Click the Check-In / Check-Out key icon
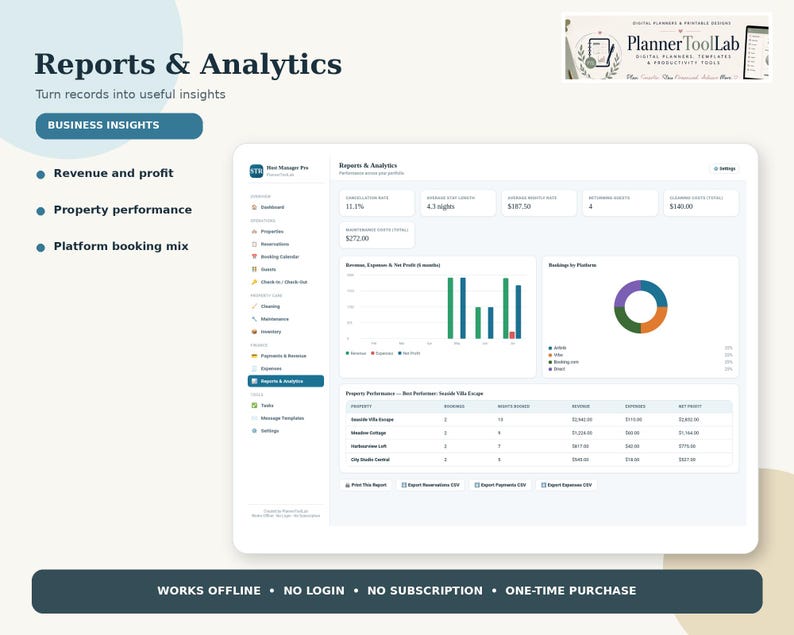 [x=254, y=282]
